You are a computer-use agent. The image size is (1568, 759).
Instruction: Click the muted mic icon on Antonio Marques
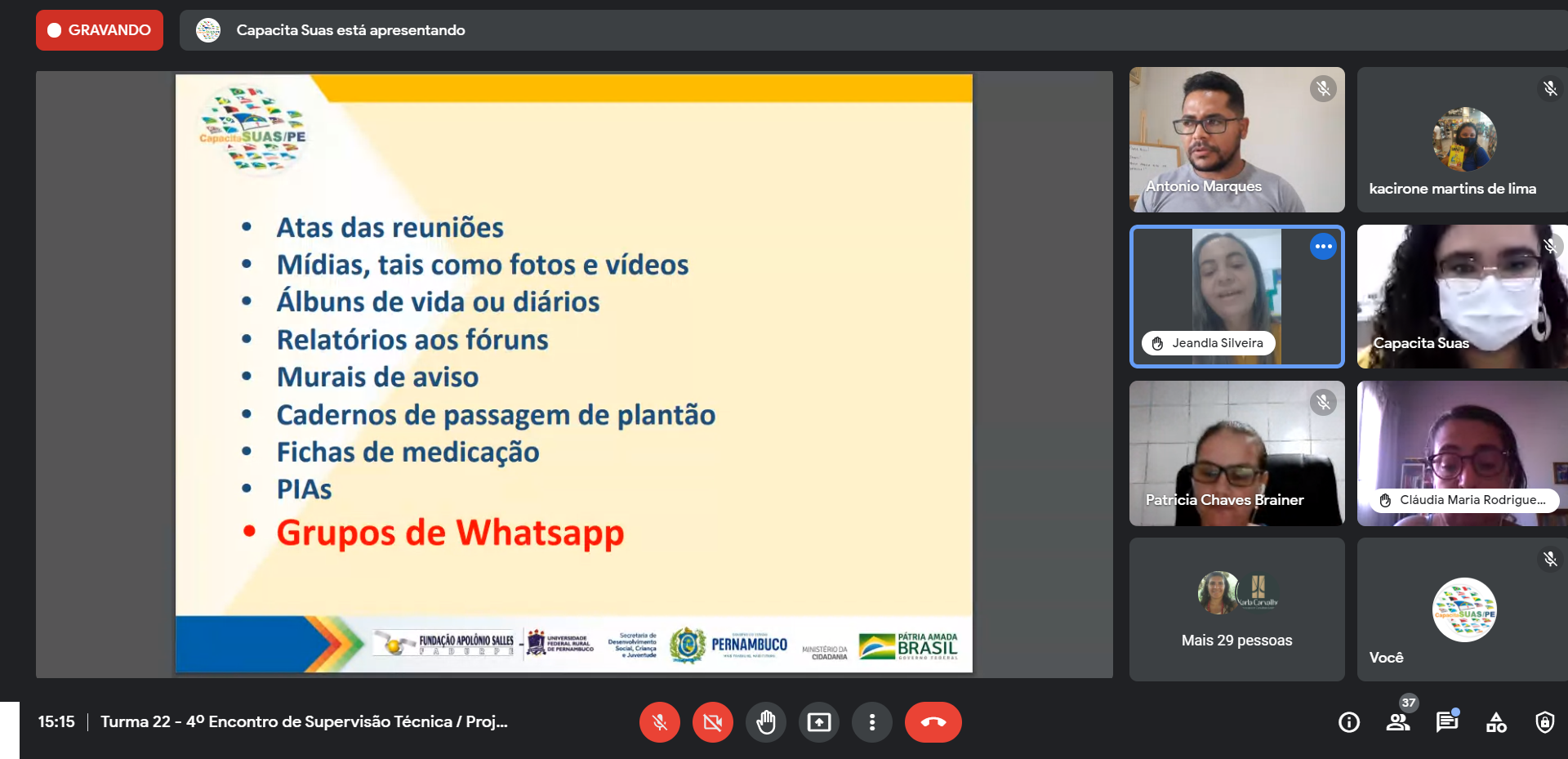[x=1322, y=88]
